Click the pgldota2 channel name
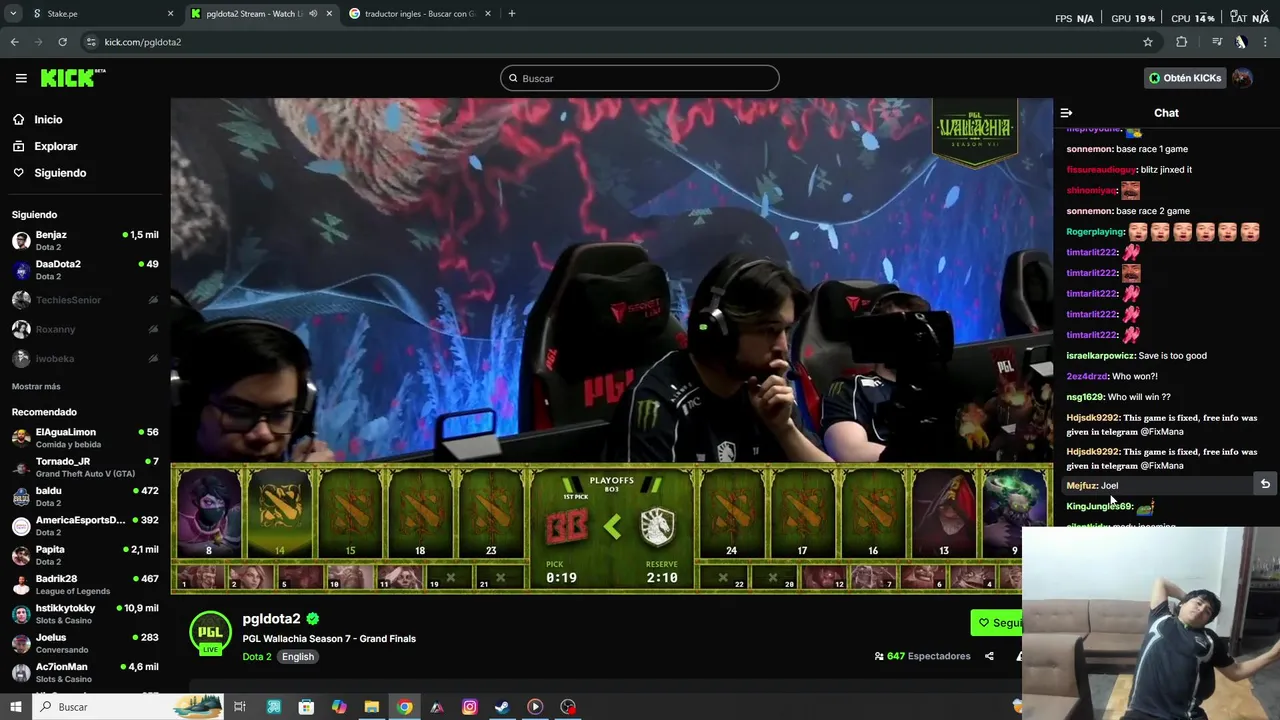This screenshot has height=720, width=1280. [x=271, y=619]
